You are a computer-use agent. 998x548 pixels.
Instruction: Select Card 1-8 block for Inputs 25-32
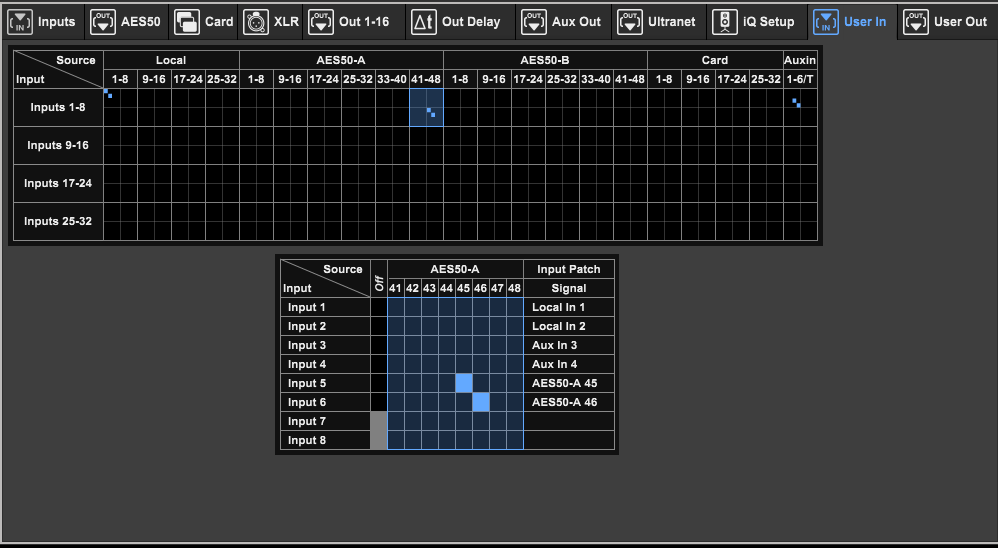pyautogui.click(x=664, y=221)
